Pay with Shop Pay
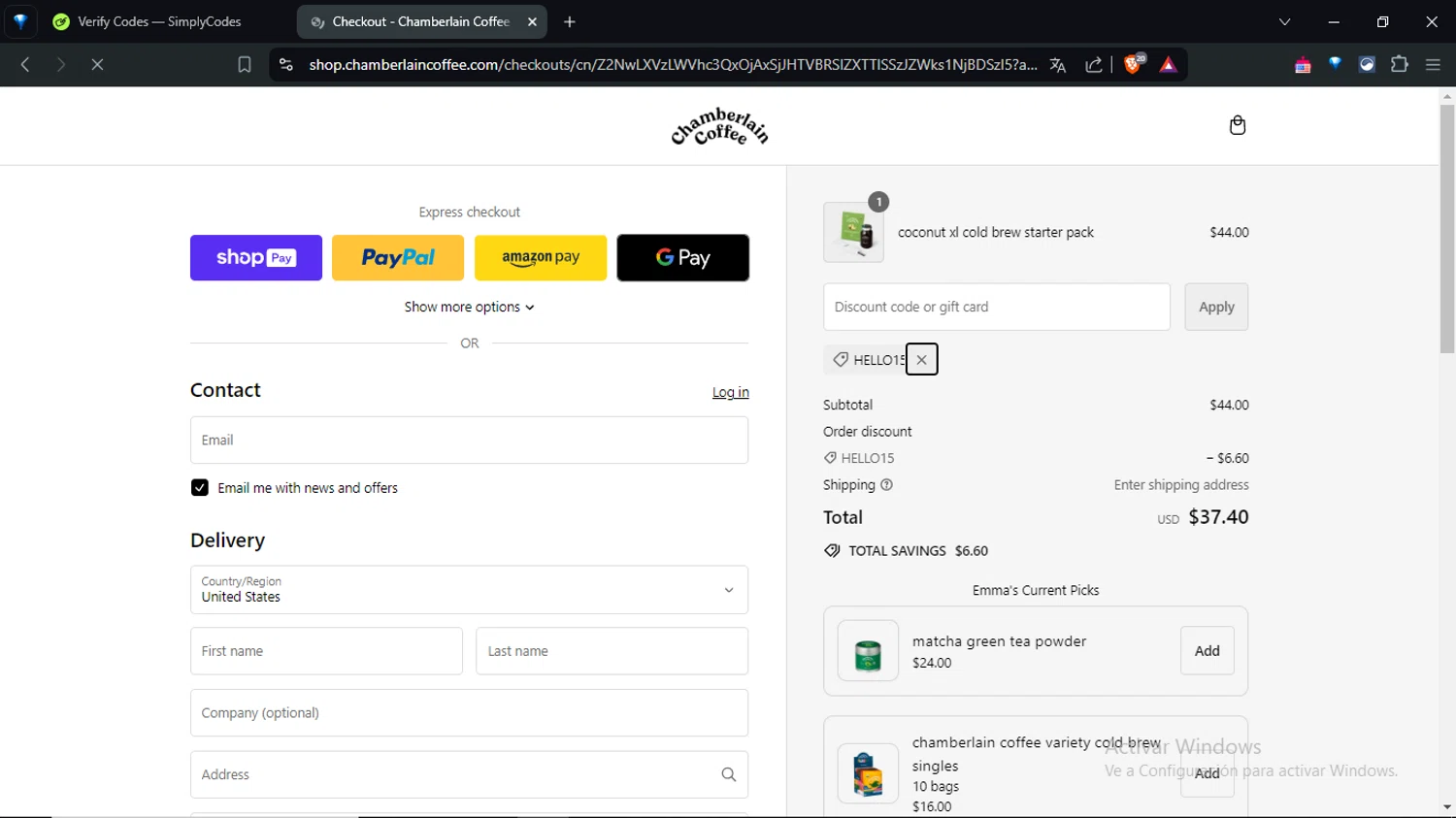This screenshot has height=818, width=1456. click(256, 258)
